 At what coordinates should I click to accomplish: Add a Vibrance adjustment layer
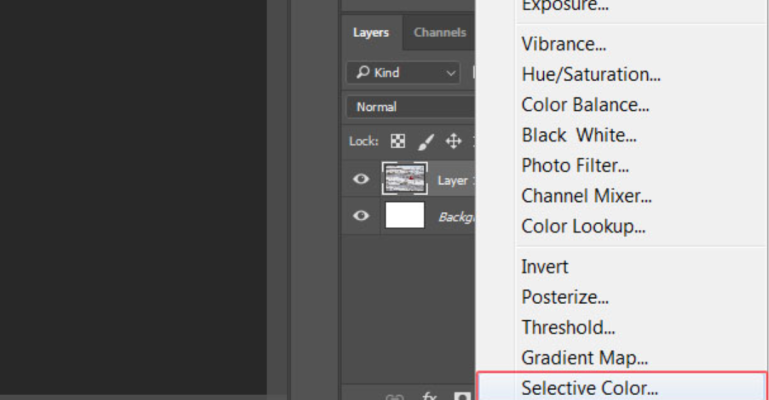(x=563, y=44)
